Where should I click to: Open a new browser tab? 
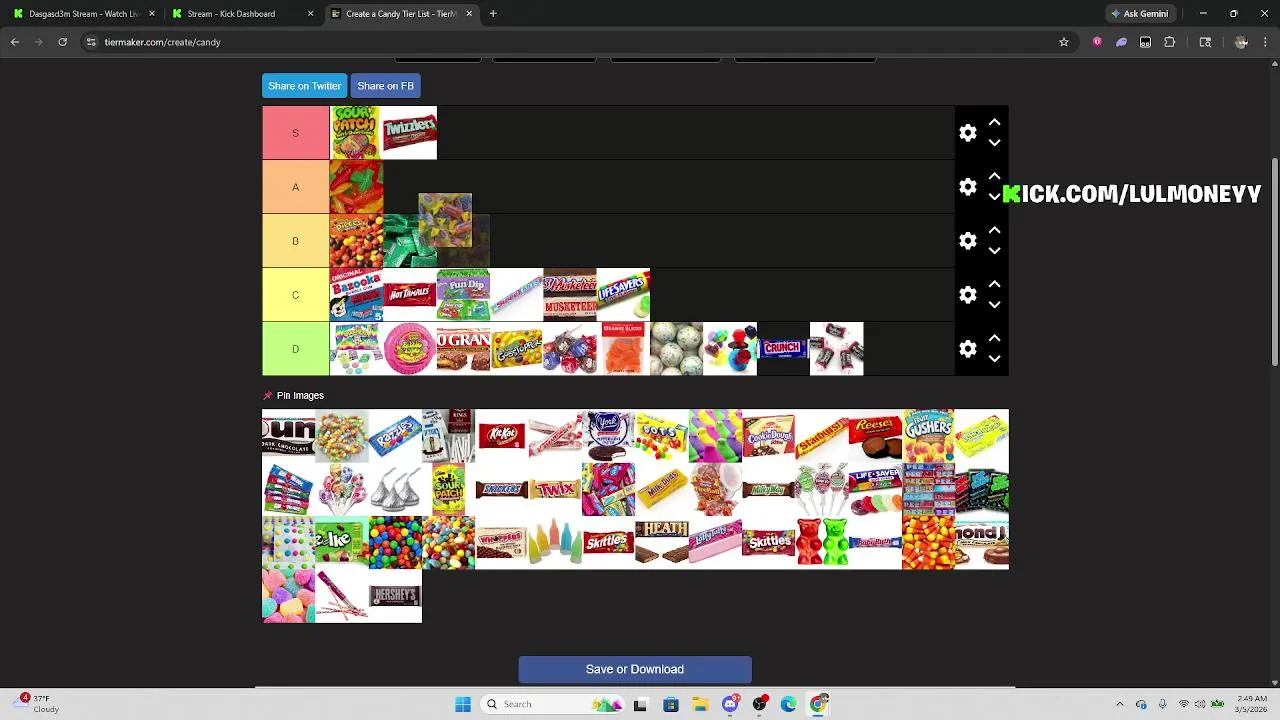pos(493,14)
